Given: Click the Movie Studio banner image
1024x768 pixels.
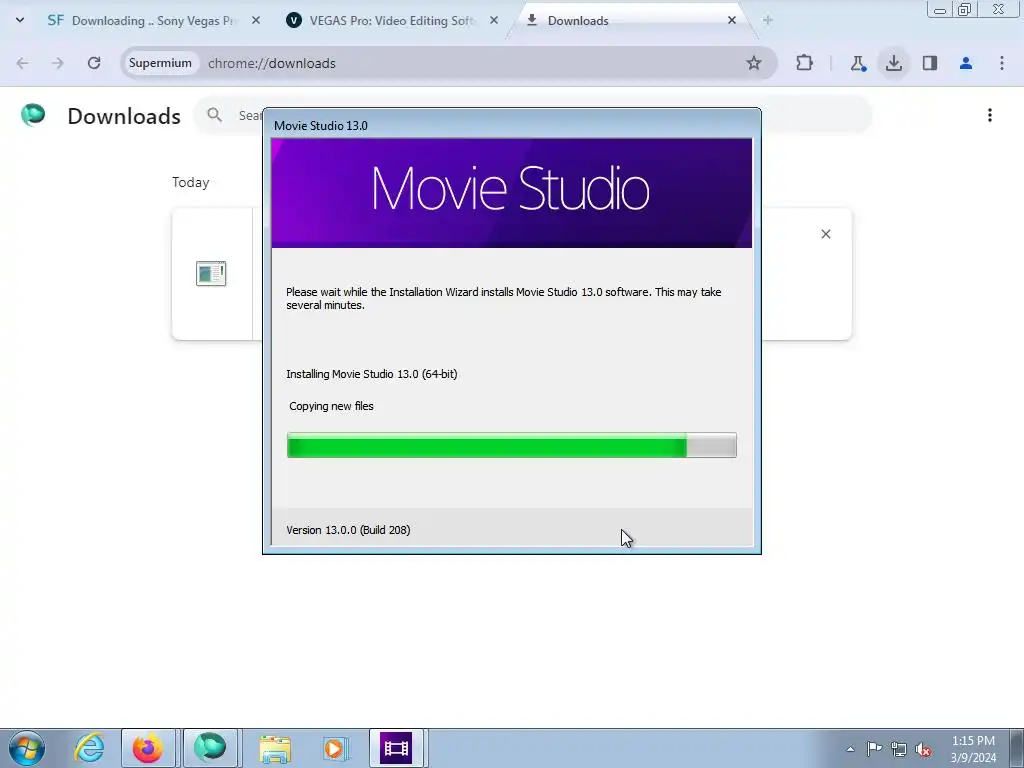Looking at the screenshot, I should (511, 193).
